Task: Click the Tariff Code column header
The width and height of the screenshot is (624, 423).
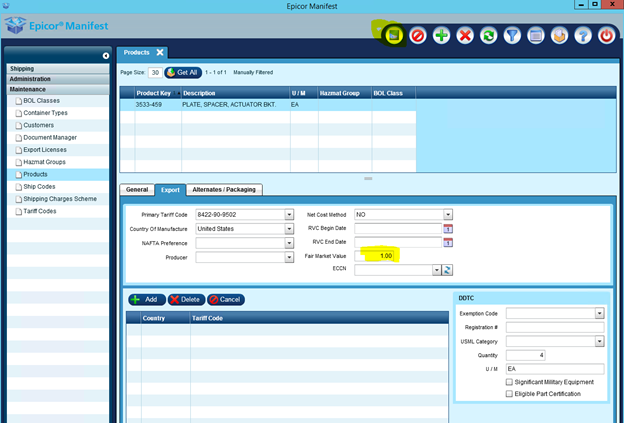Action: click(320, 318)
